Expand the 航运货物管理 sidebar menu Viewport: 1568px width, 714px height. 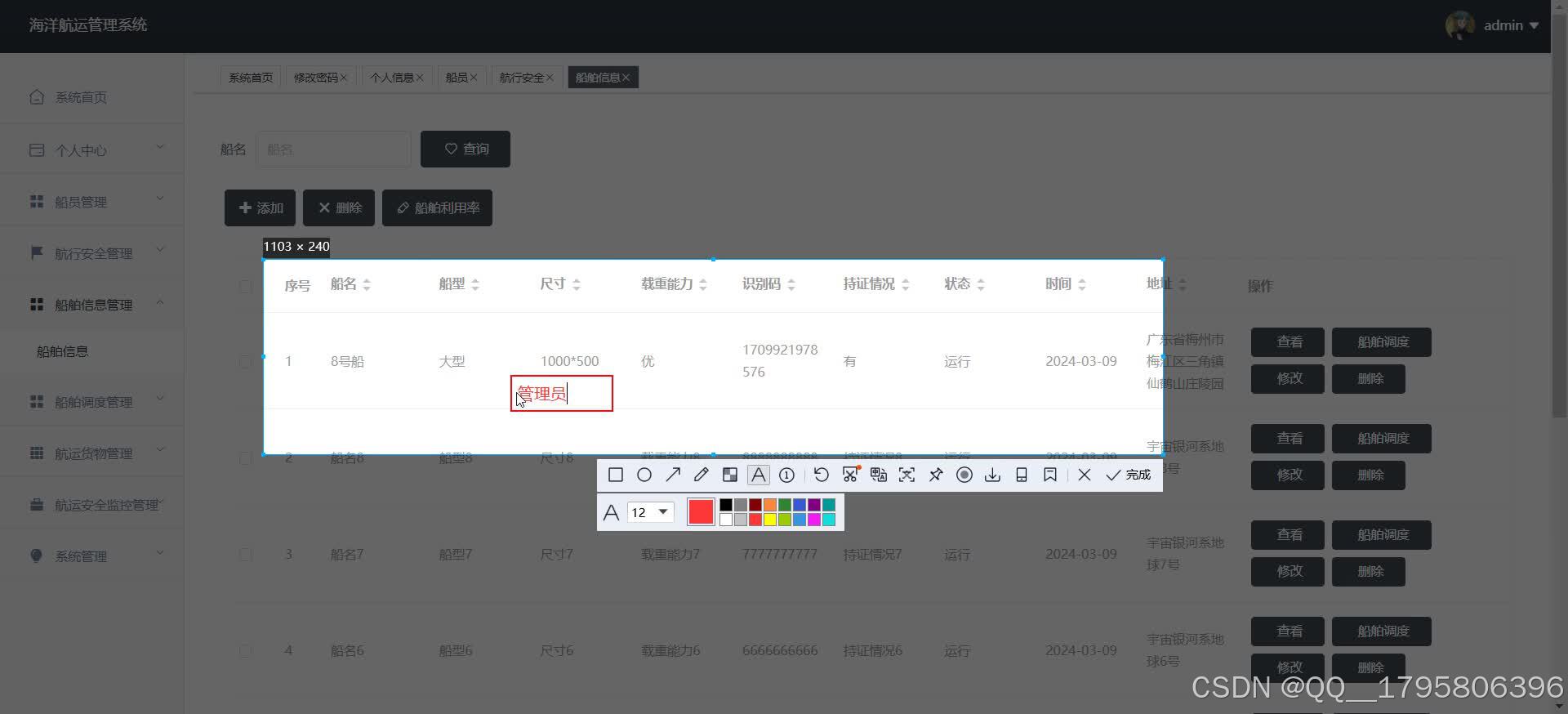[x=160, y=451]
